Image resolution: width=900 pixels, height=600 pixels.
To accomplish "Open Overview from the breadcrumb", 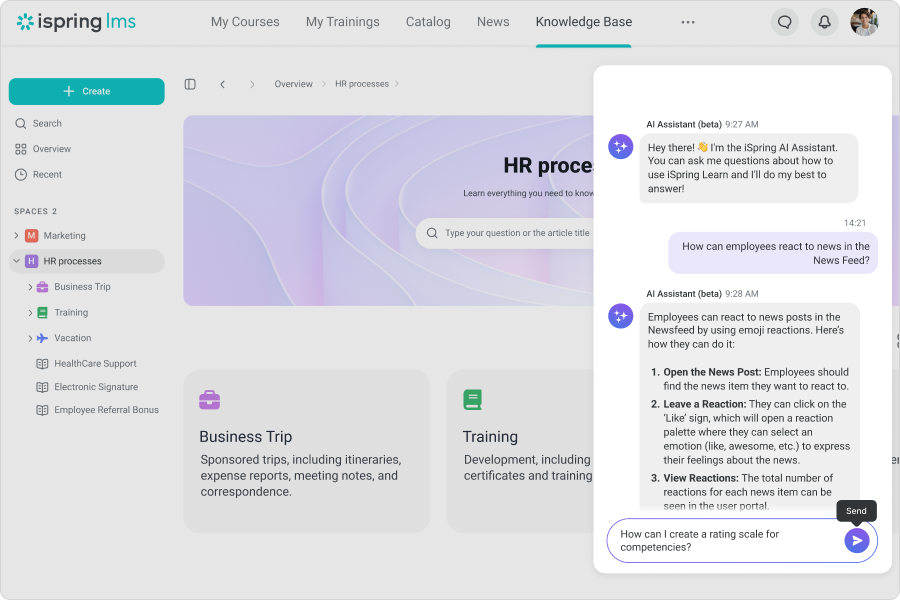I will [x=293, y=84].
